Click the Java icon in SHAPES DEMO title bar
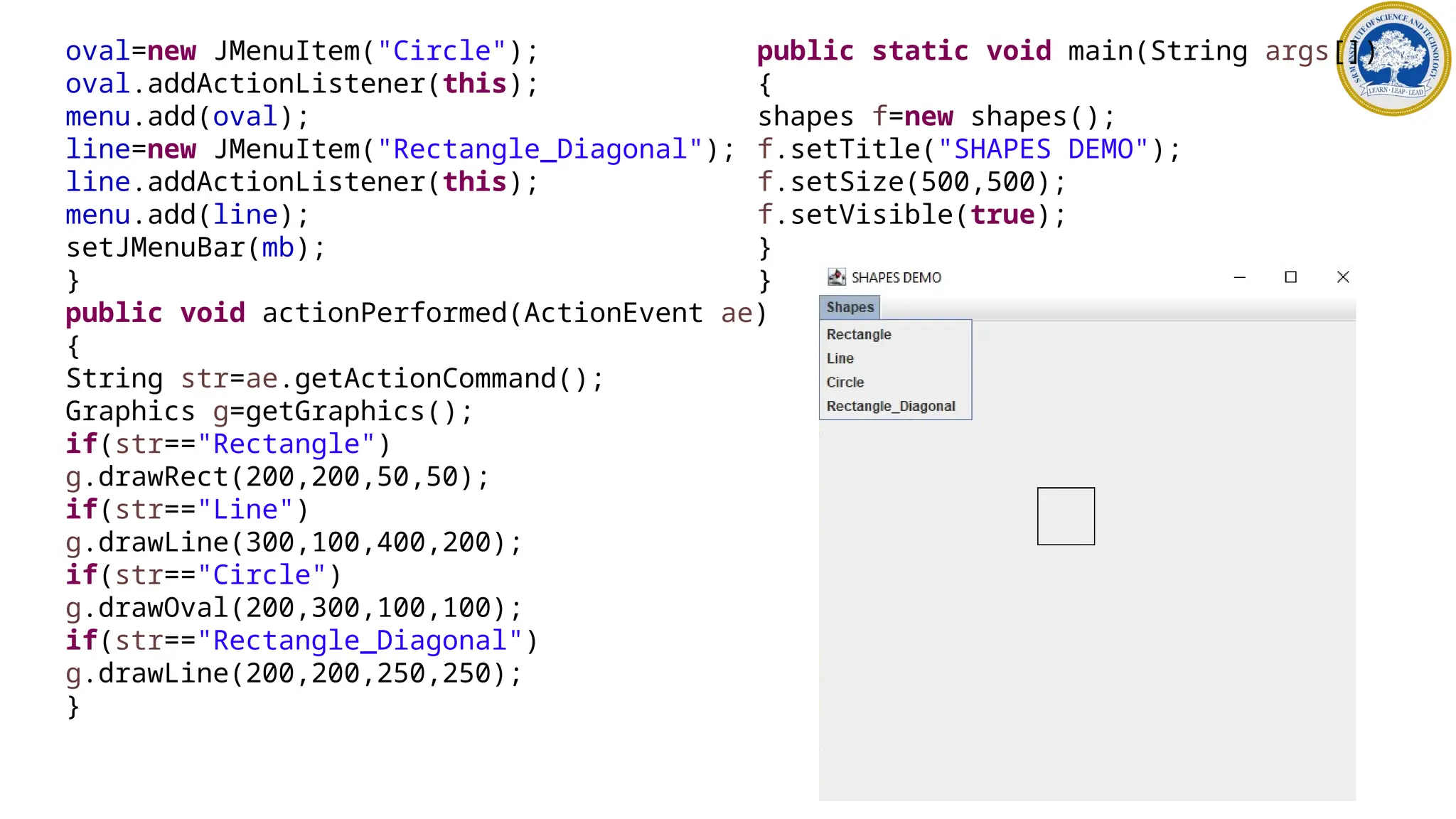Viewport: 1456px width, 819px height. tap(837, 277)
